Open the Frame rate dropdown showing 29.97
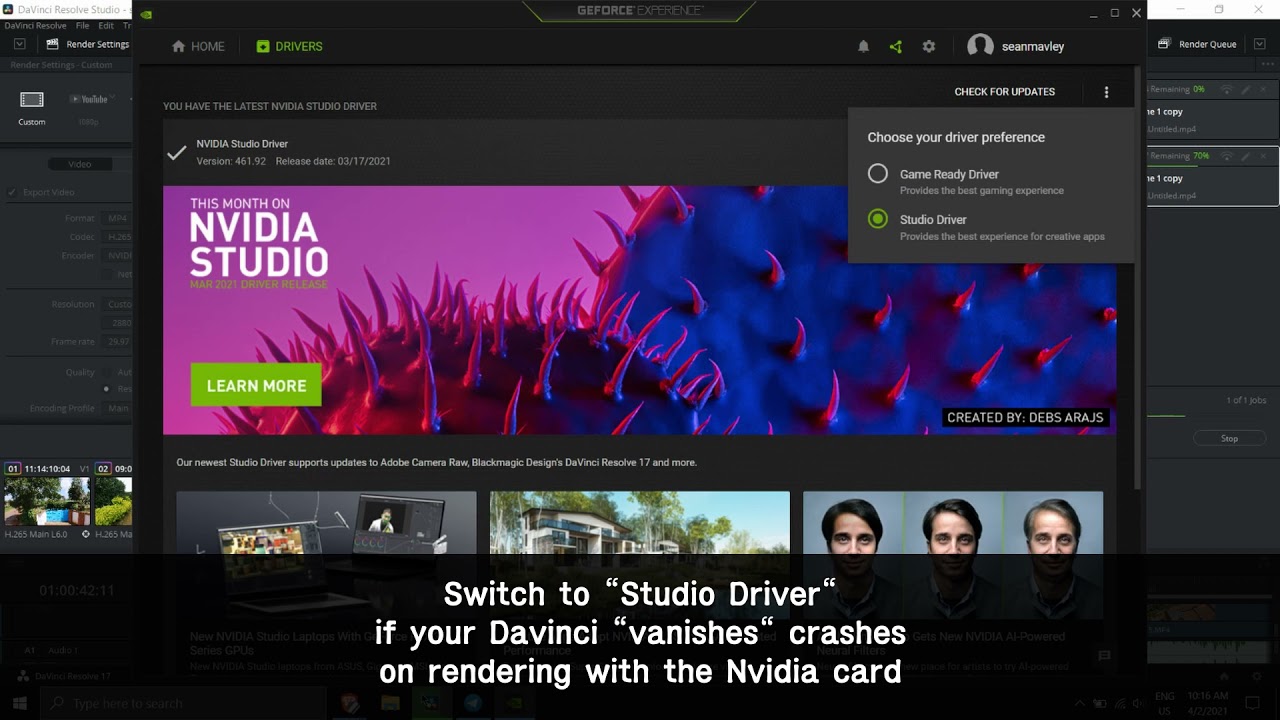This screenshot has height=720, width=1280. pos(116,342)
